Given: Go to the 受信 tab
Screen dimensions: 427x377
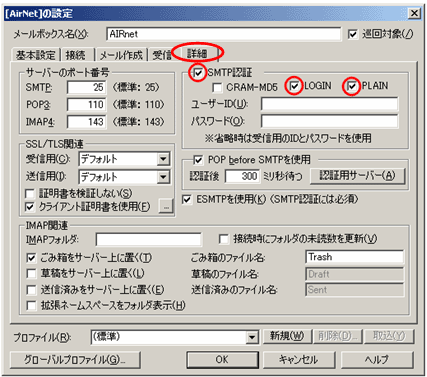Looking at the screenshot, I should tap(161, 55).
